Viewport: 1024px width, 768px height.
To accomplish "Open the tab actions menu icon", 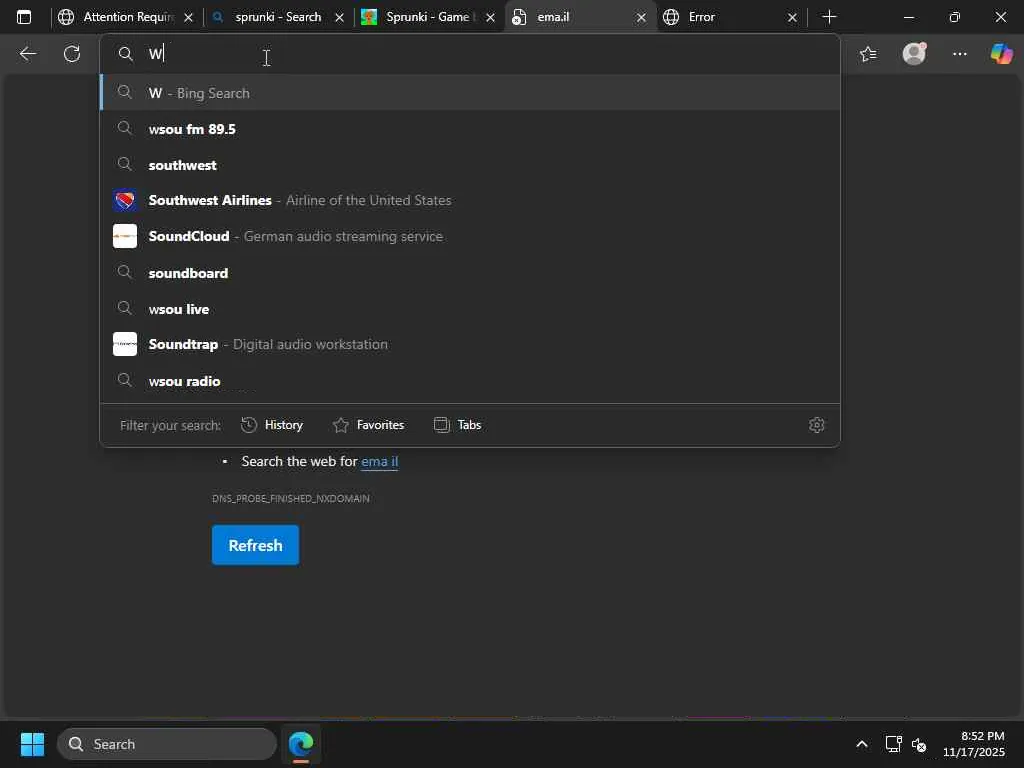I will pyautogui.click(x=24, y=17).
